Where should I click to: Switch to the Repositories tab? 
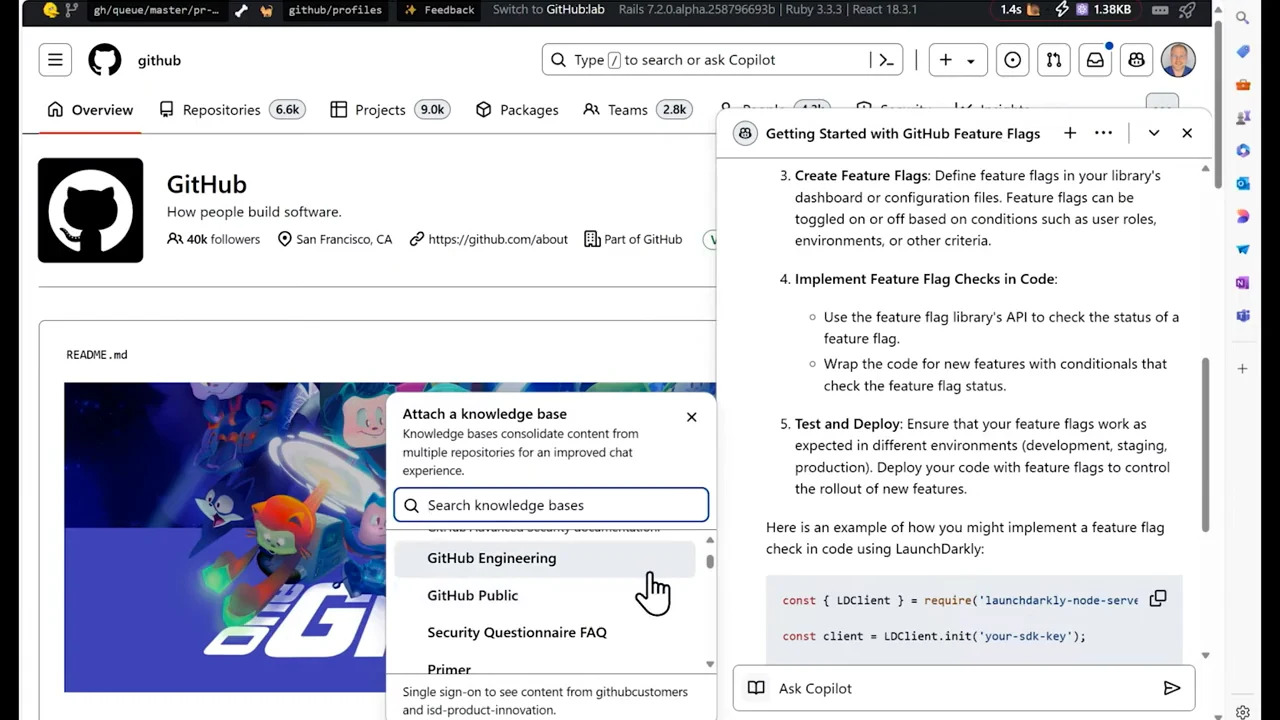[232, 110]
